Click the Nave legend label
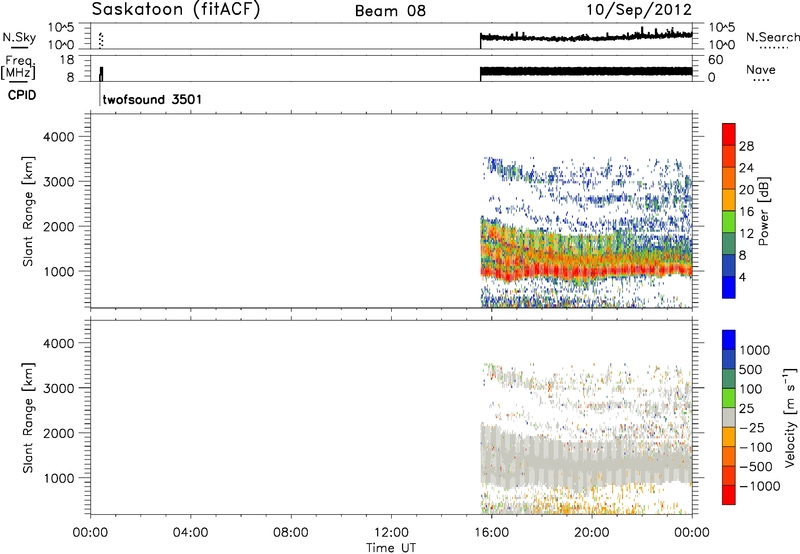The height and width of the screenshot is (554, 800). tap(761, 69)
